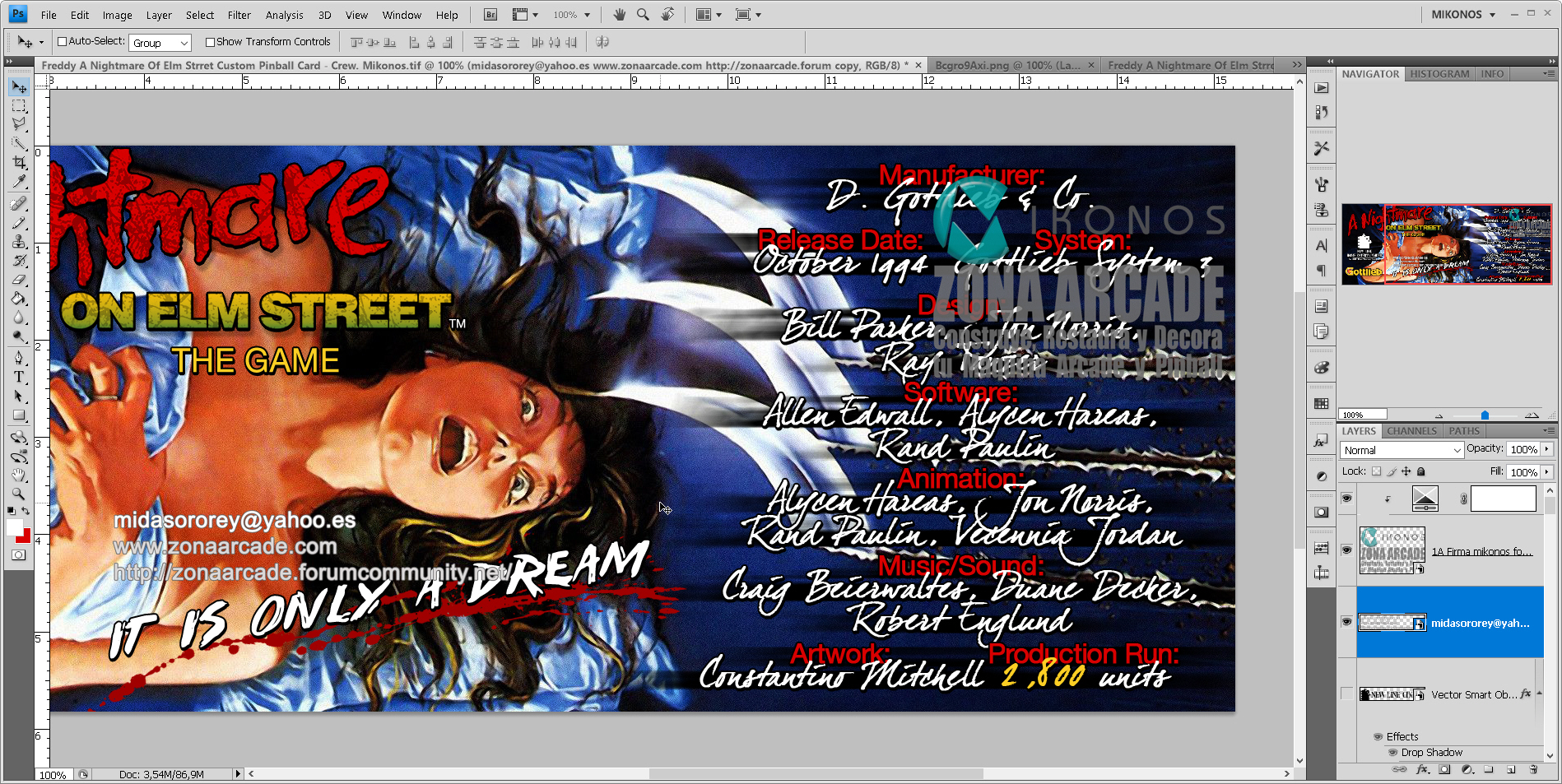Select the Pencil tool
The width and height of the screenshot is (1562, 784).
(19, 222)
